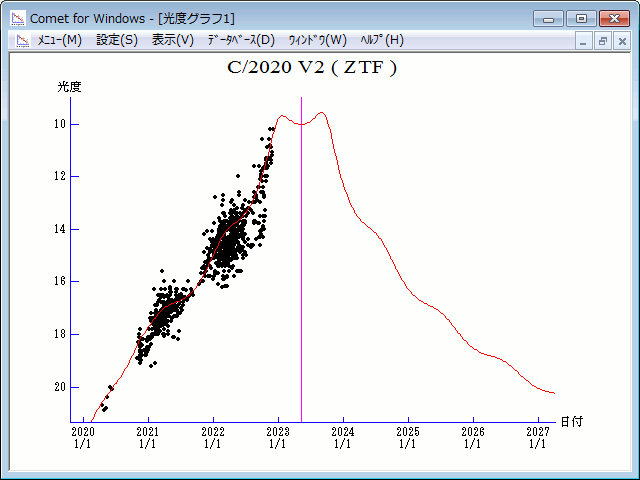Restore down the 光度グラフ1 child window

(x=603, y=41)
